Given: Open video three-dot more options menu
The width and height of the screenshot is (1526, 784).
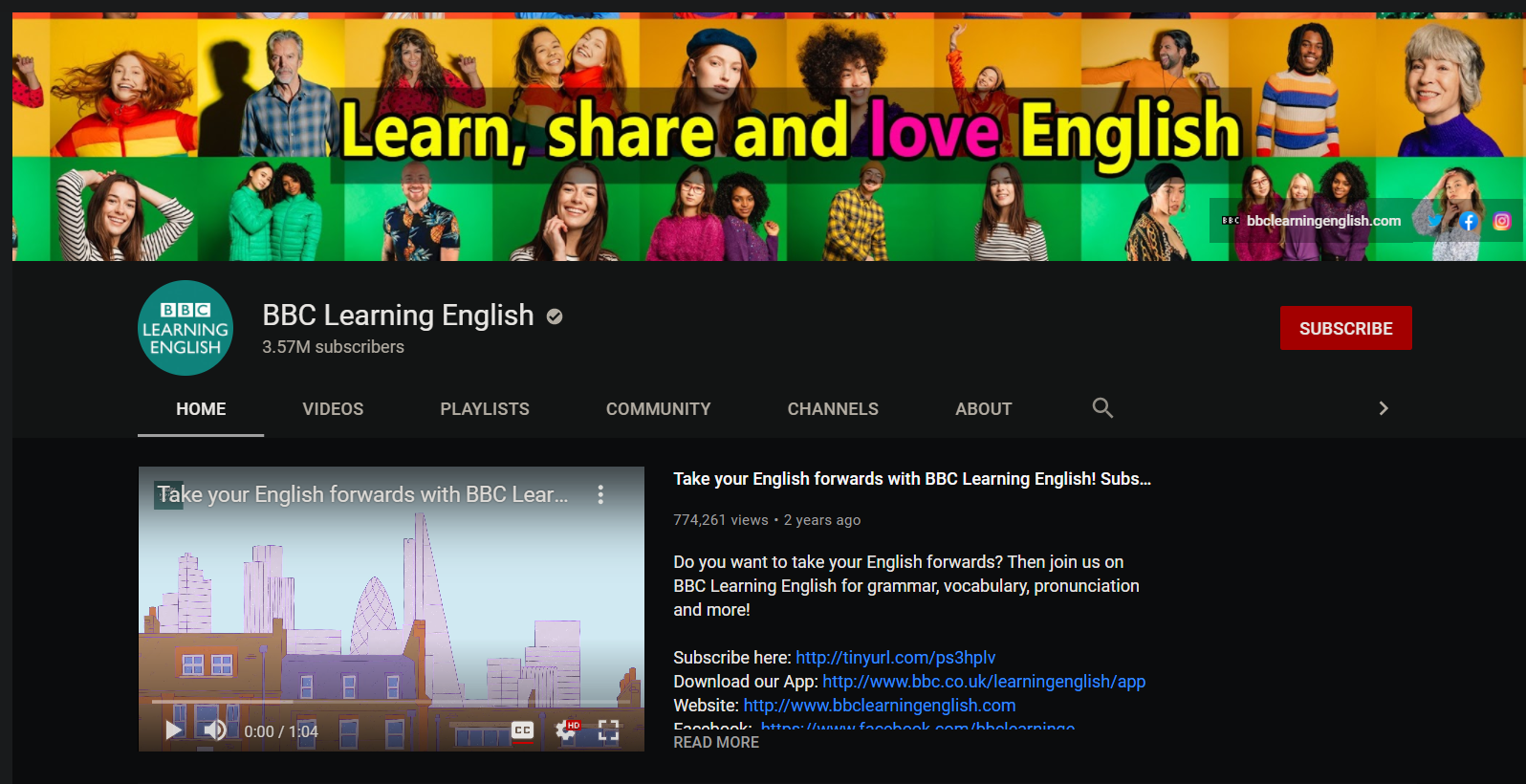Looking at the screenshot, I should point(600,494).
